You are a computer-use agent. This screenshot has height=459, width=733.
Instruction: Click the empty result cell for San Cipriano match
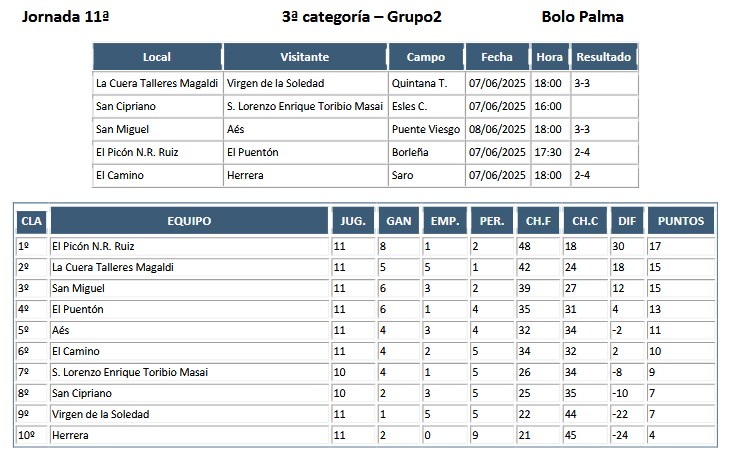(x=604, y=107)
